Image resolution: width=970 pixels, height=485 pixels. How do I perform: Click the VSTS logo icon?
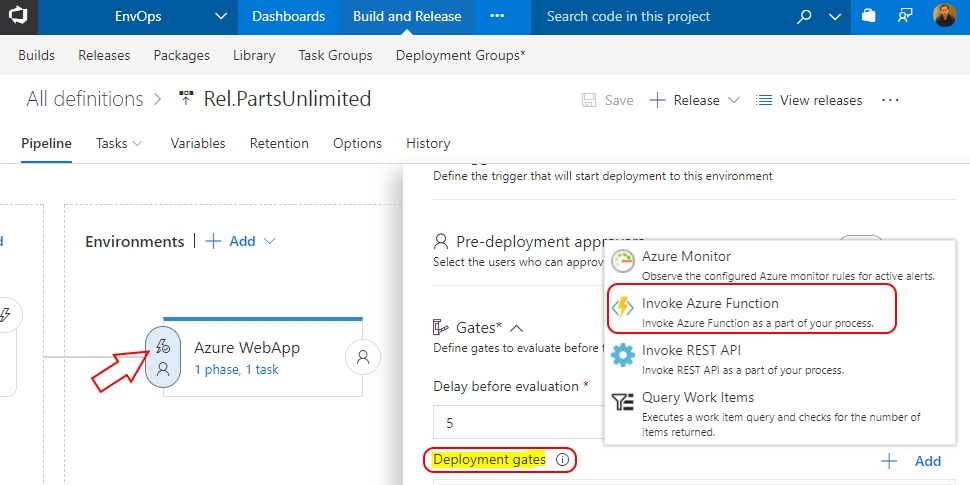(x=19, y=17)
